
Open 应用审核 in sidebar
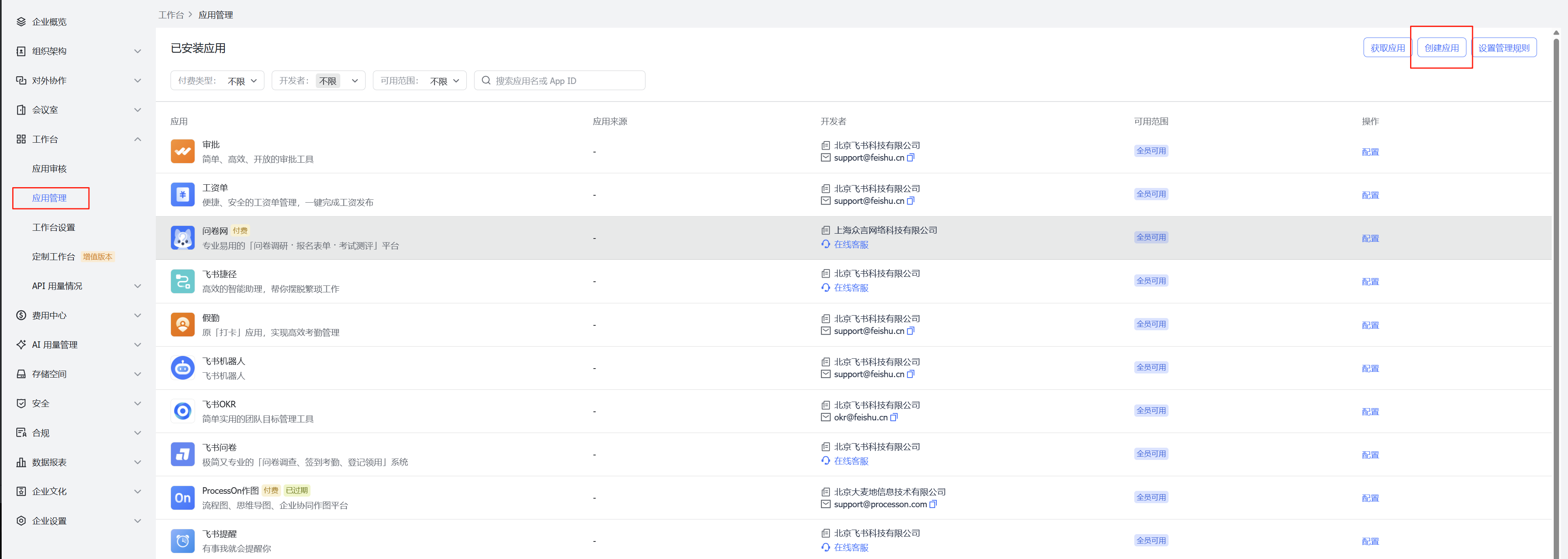49,168
